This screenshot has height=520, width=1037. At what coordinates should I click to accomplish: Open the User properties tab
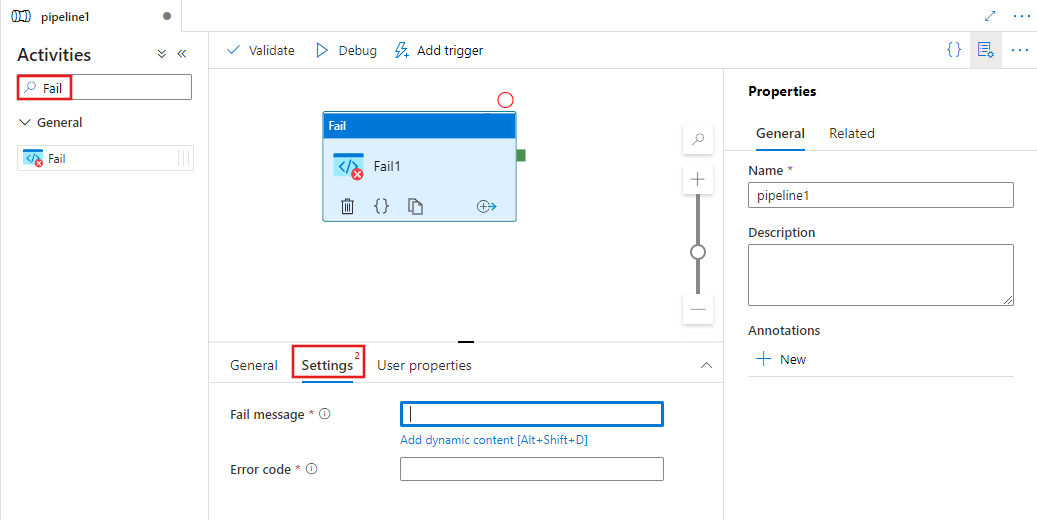point(425,365)
